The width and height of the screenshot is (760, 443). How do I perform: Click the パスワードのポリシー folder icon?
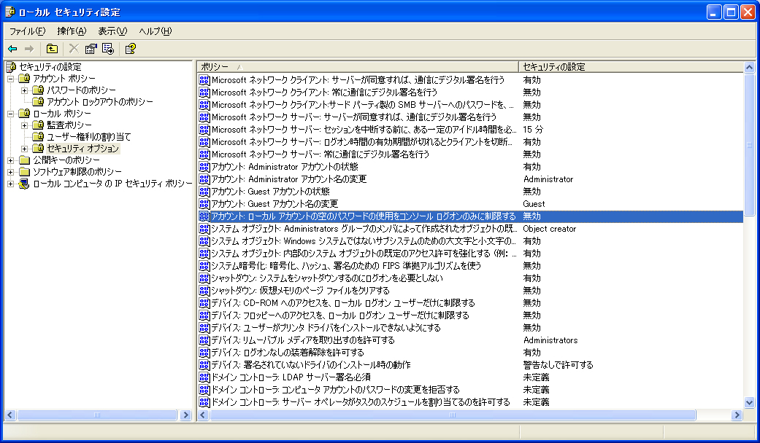click(x=38, y=90)
